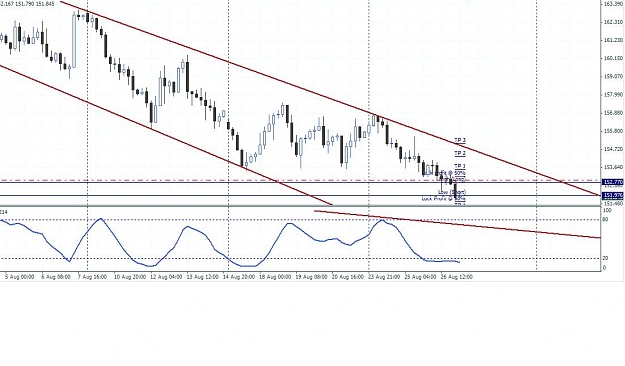Image resolution: width=625 pixels, height=366 pixels.
Task: Click the 156.880 price axis label
Action: click(x=613, y=113)
